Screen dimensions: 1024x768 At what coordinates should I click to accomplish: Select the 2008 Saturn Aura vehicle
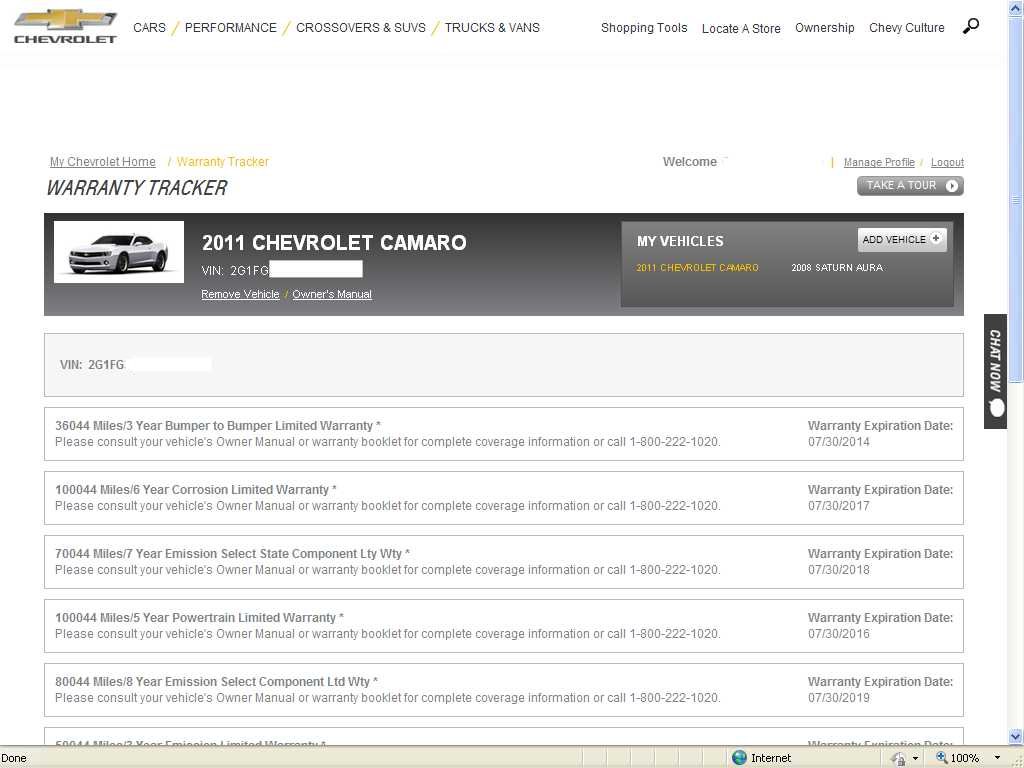point(836,268)
